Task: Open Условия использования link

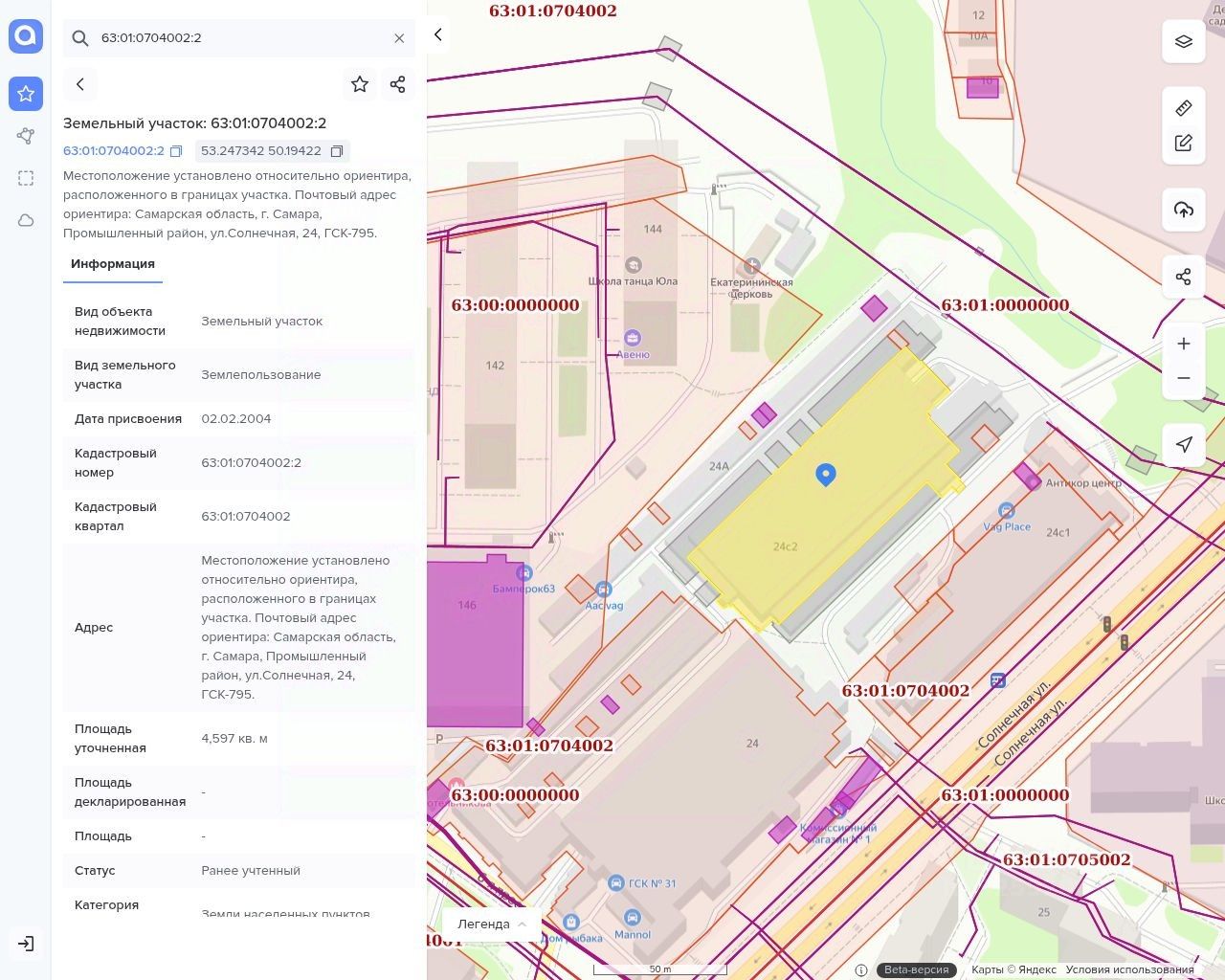Action: click(1129, 969)
